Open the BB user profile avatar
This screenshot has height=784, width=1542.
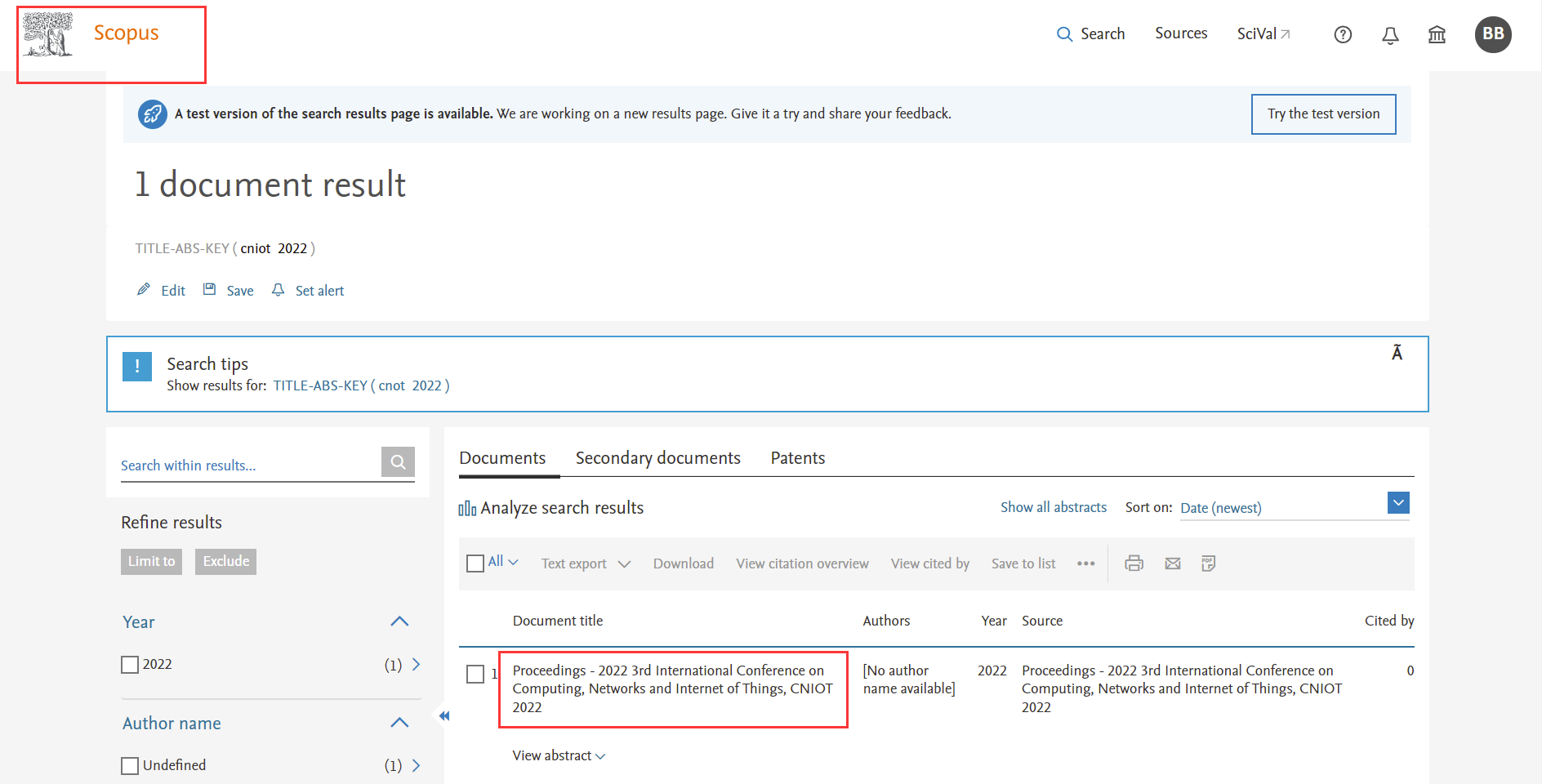tap(1493, 34)
